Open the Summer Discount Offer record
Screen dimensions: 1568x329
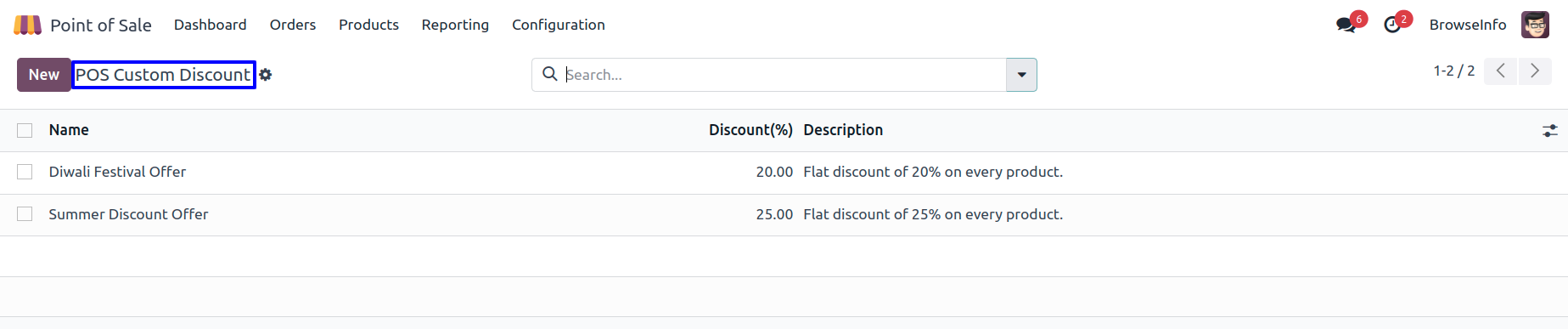tap(128, 214)
